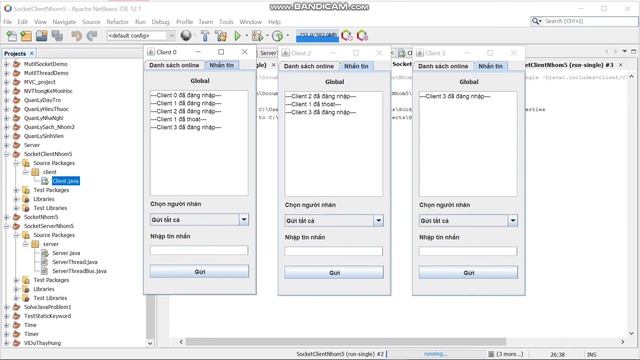The height and width of the screenshot is (360, 640).
Task: Select Server.java in the project tree
Action: (x=66, y=253)
